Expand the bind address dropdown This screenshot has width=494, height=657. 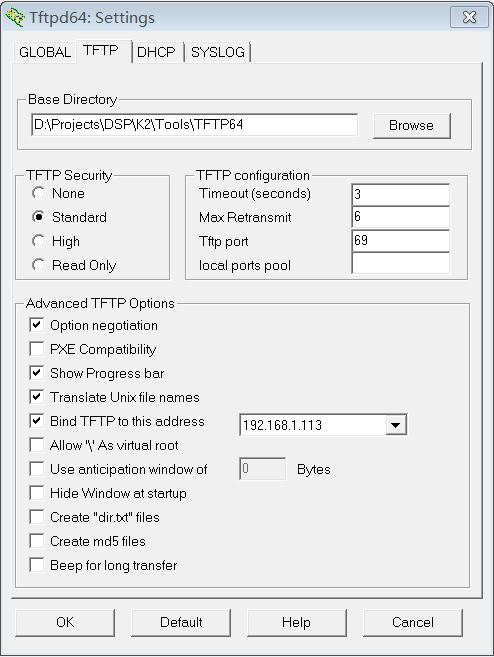pos(396,425)
